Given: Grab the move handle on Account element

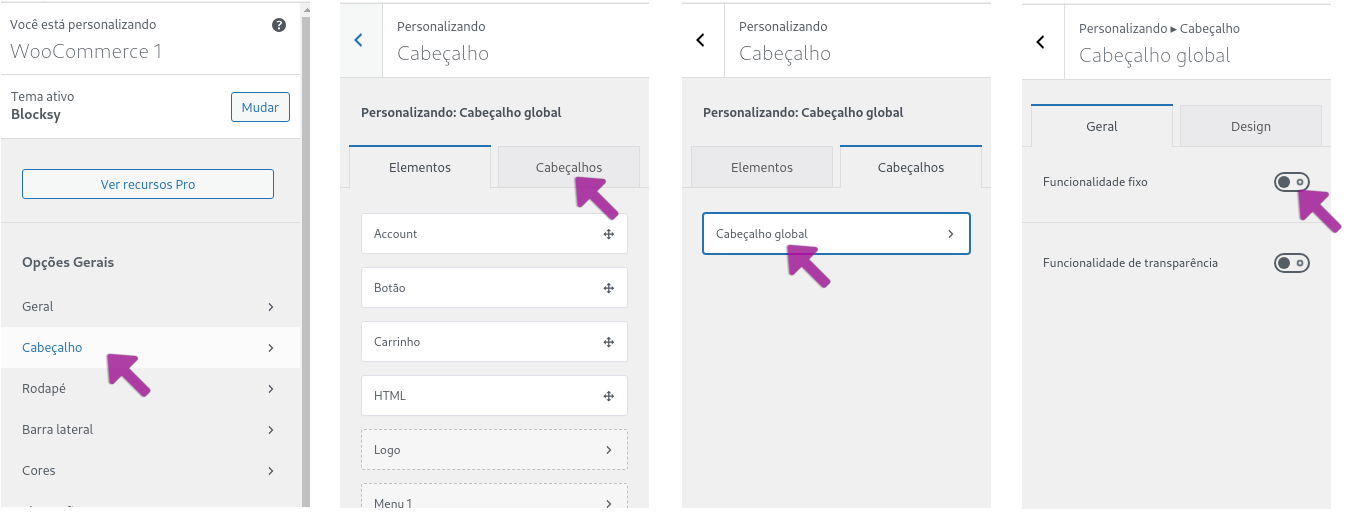Looking at the screenshot, I should tap(608, 234).
